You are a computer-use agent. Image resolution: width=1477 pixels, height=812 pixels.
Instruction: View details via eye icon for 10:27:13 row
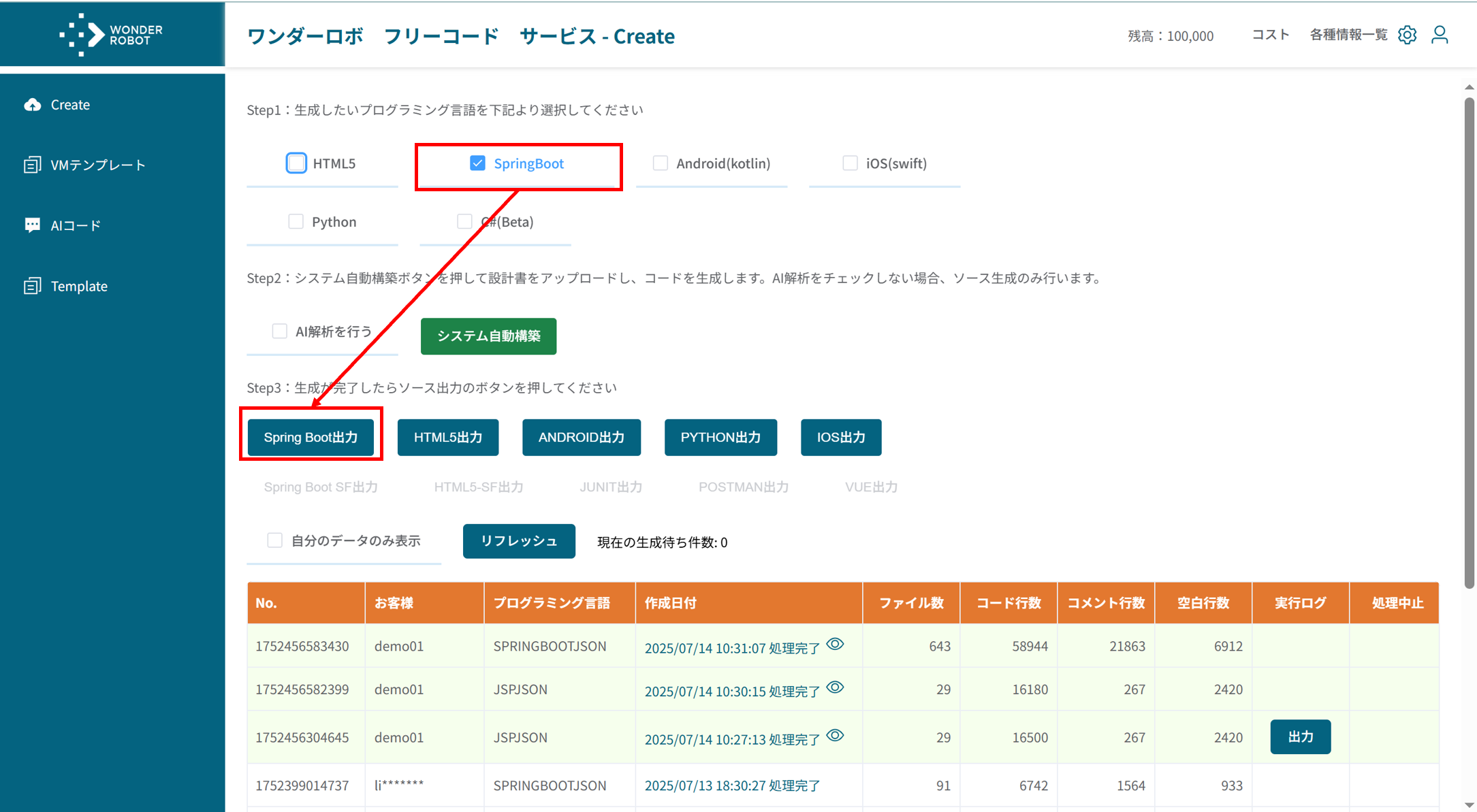[836, 735]
